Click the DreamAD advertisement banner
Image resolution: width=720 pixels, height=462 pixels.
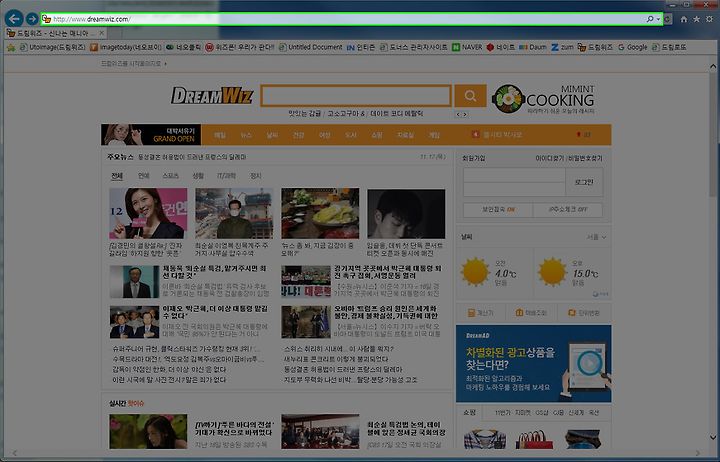[534, 364]
